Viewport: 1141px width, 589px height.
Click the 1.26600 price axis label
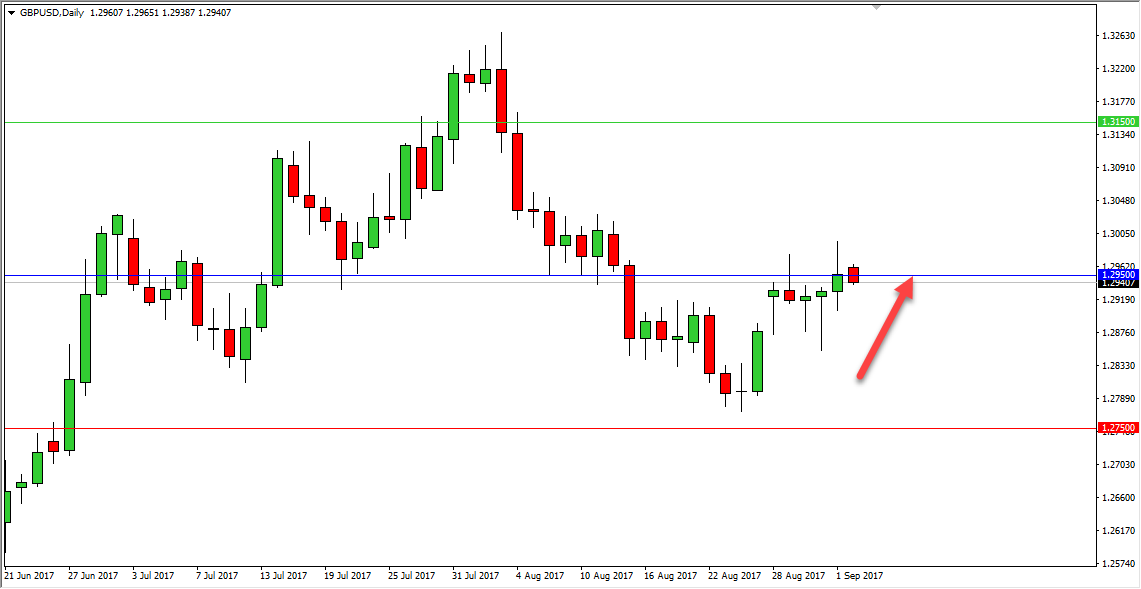coord(1118,497)
